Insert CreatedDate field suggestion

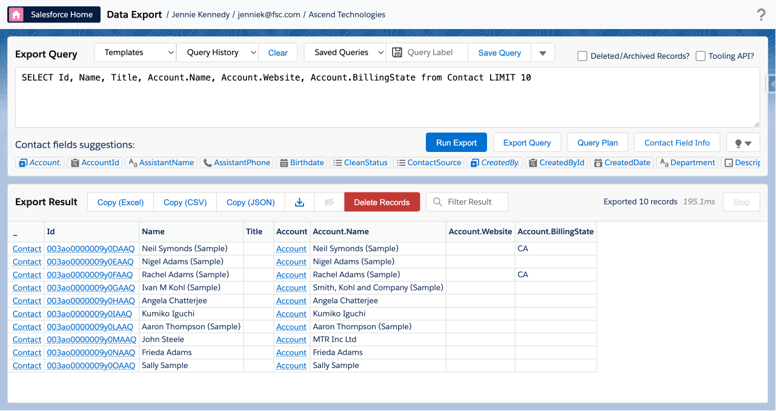point(622,162)
